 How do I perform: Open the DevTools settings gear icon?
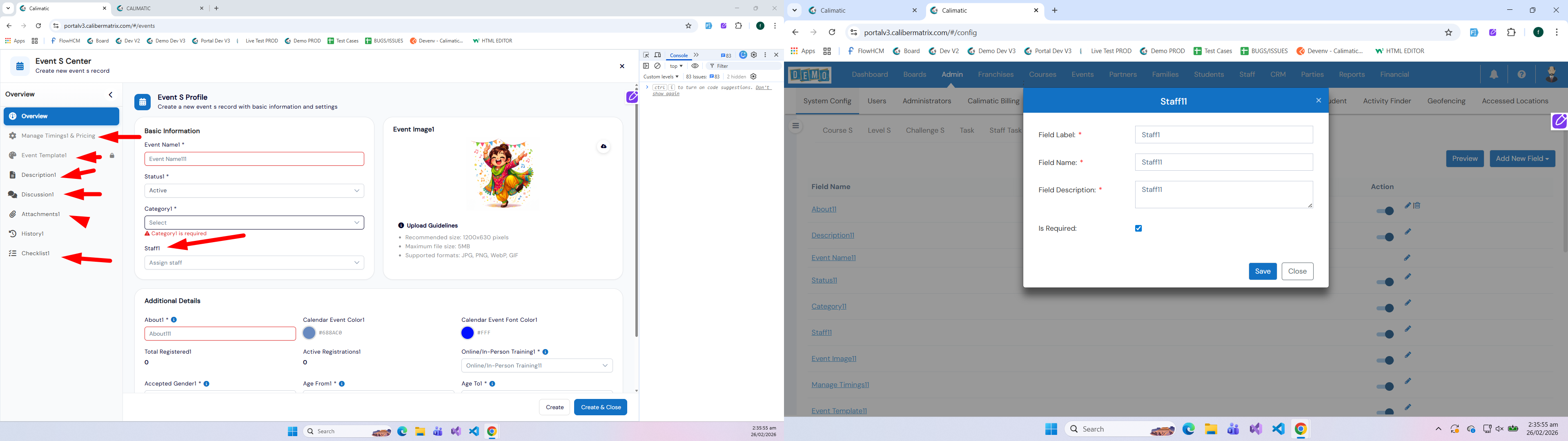tap(753, 55)
